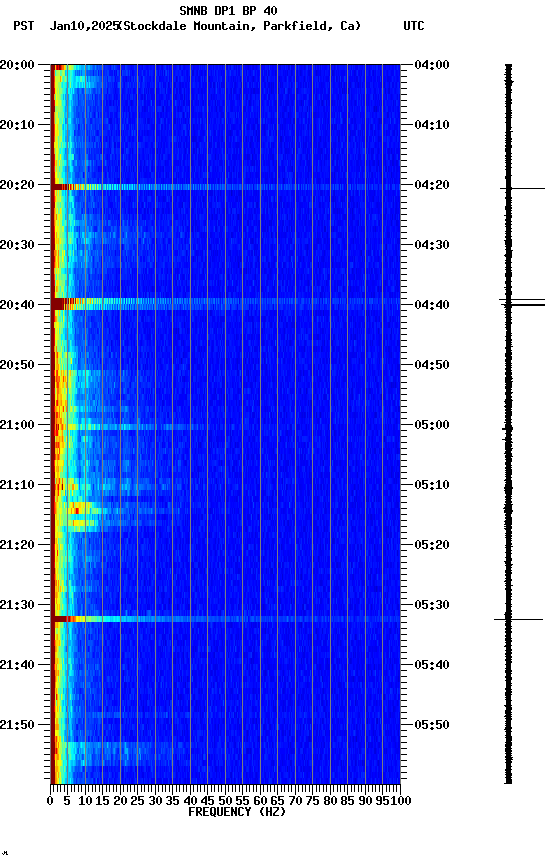
Task: Click the 04:20 UTC time label
Action: pyautogui.click(x=432, y=185)
